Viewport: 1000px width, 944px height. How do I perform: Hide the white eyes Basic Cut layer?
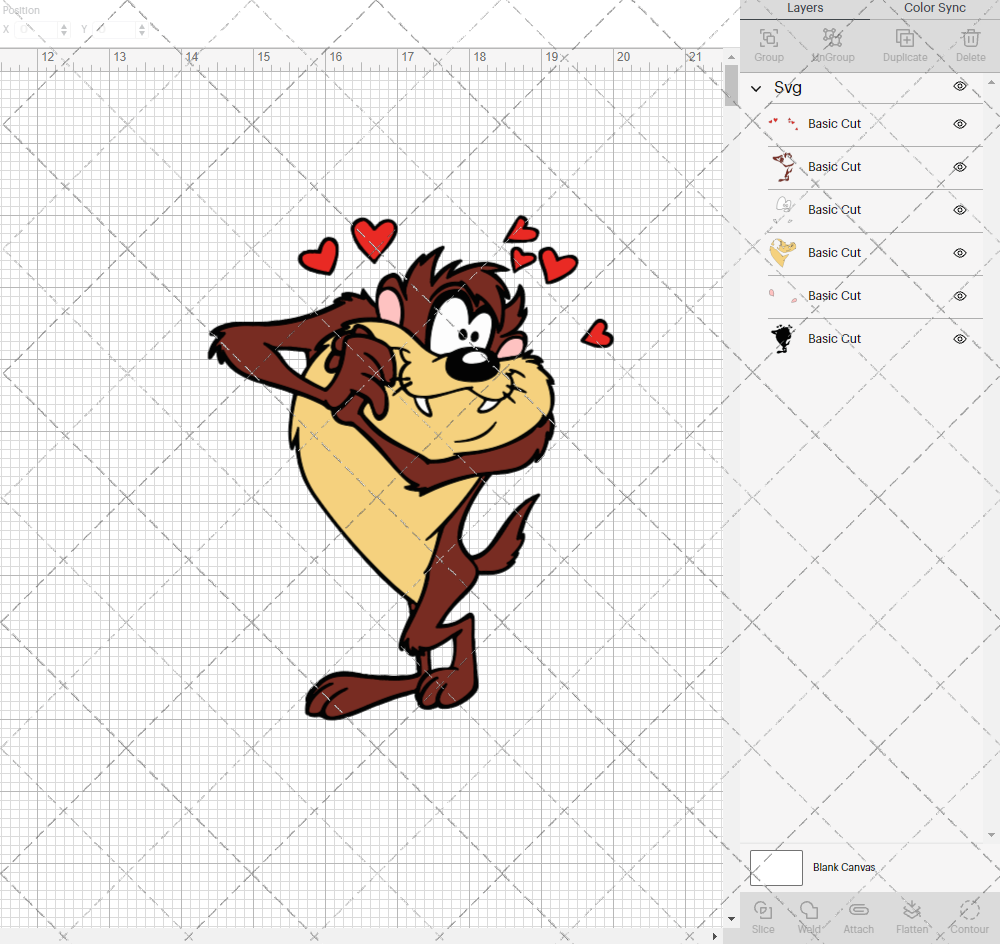pyautogui.click(x=960, y=210)
